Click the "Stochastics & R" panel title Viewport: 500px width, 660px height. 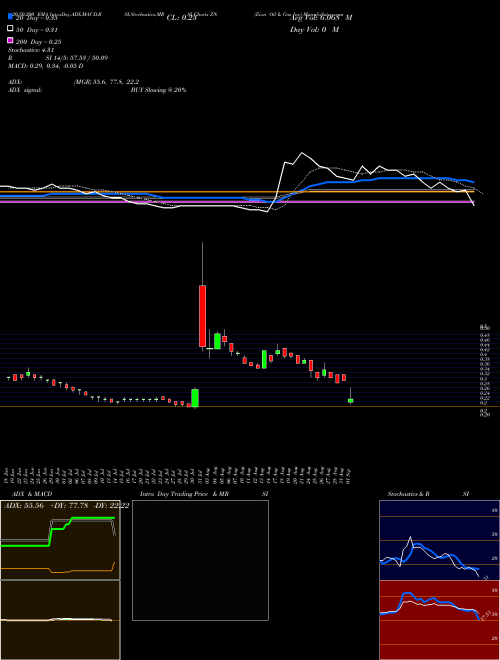click(x=408, y=494)
